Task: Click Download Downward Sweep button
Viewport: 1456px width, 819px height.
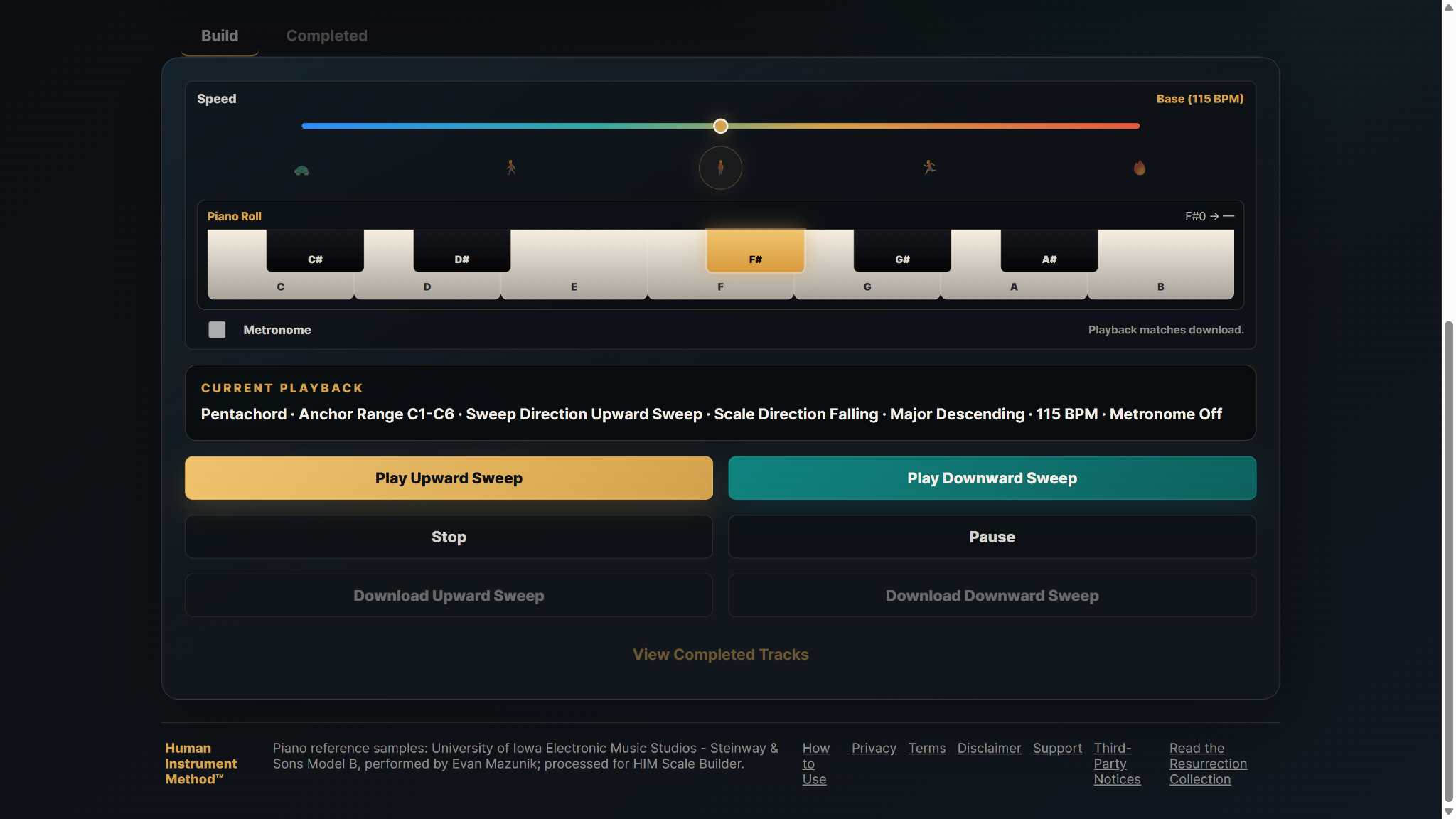Action: click(x=992, y=596)
